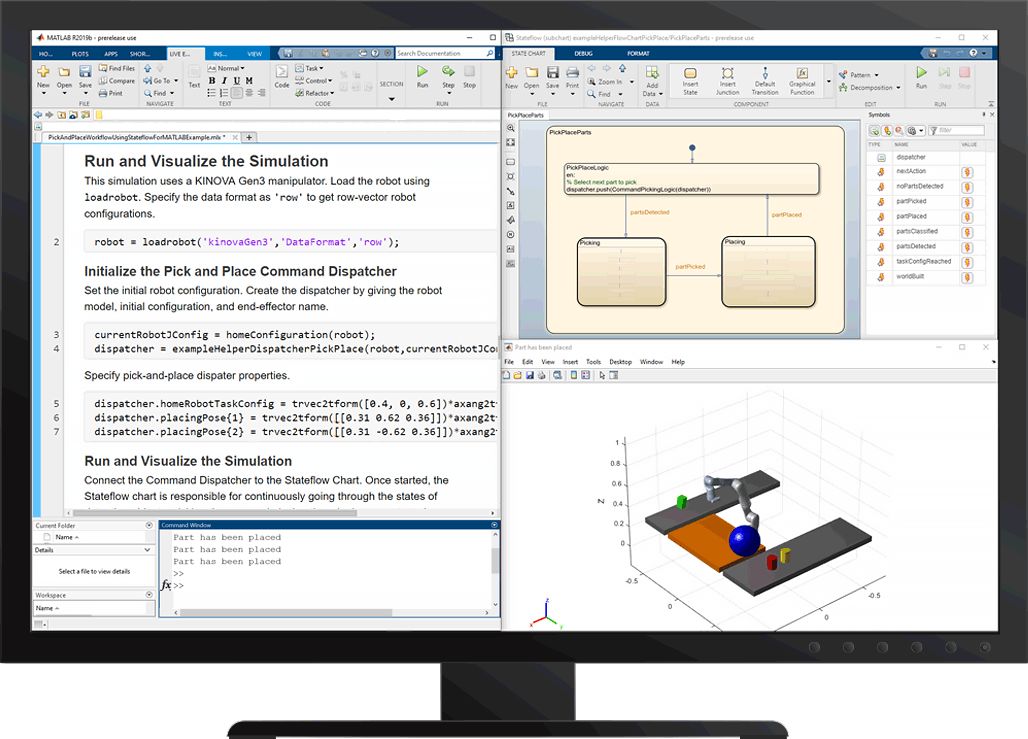Click Graphical Function in the Stateflow Component section

pos(802,81)
